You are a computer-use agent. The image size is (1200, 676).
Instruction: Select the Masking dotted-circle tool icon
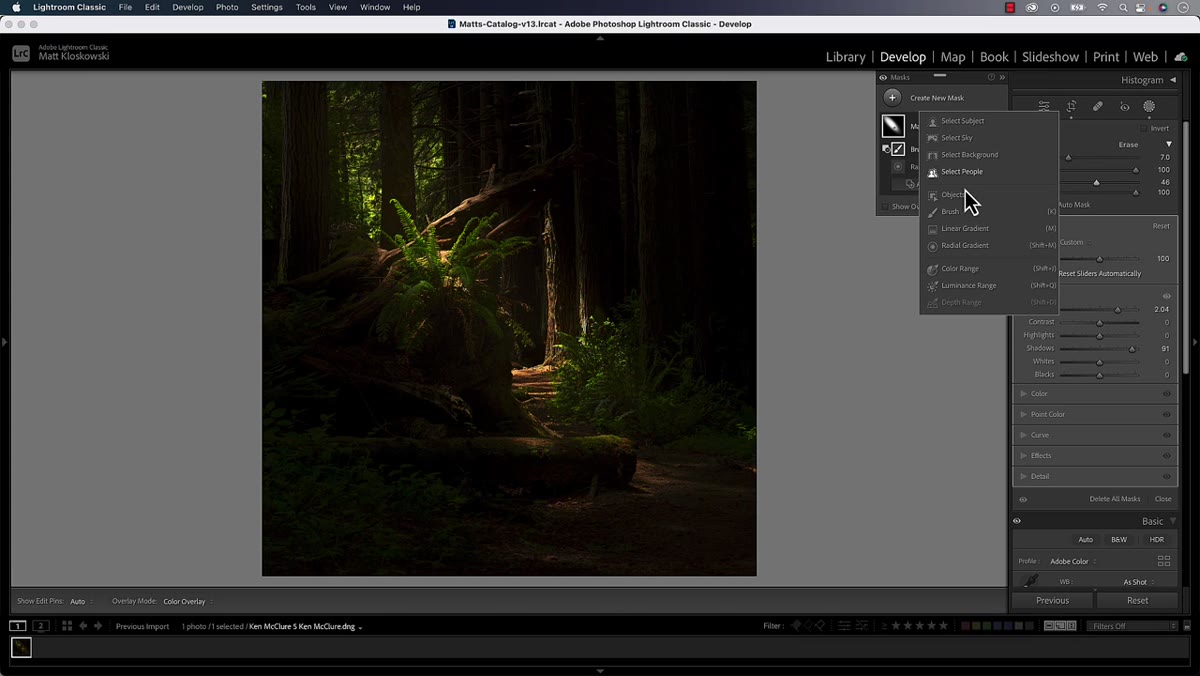(x=1149, y=106)
